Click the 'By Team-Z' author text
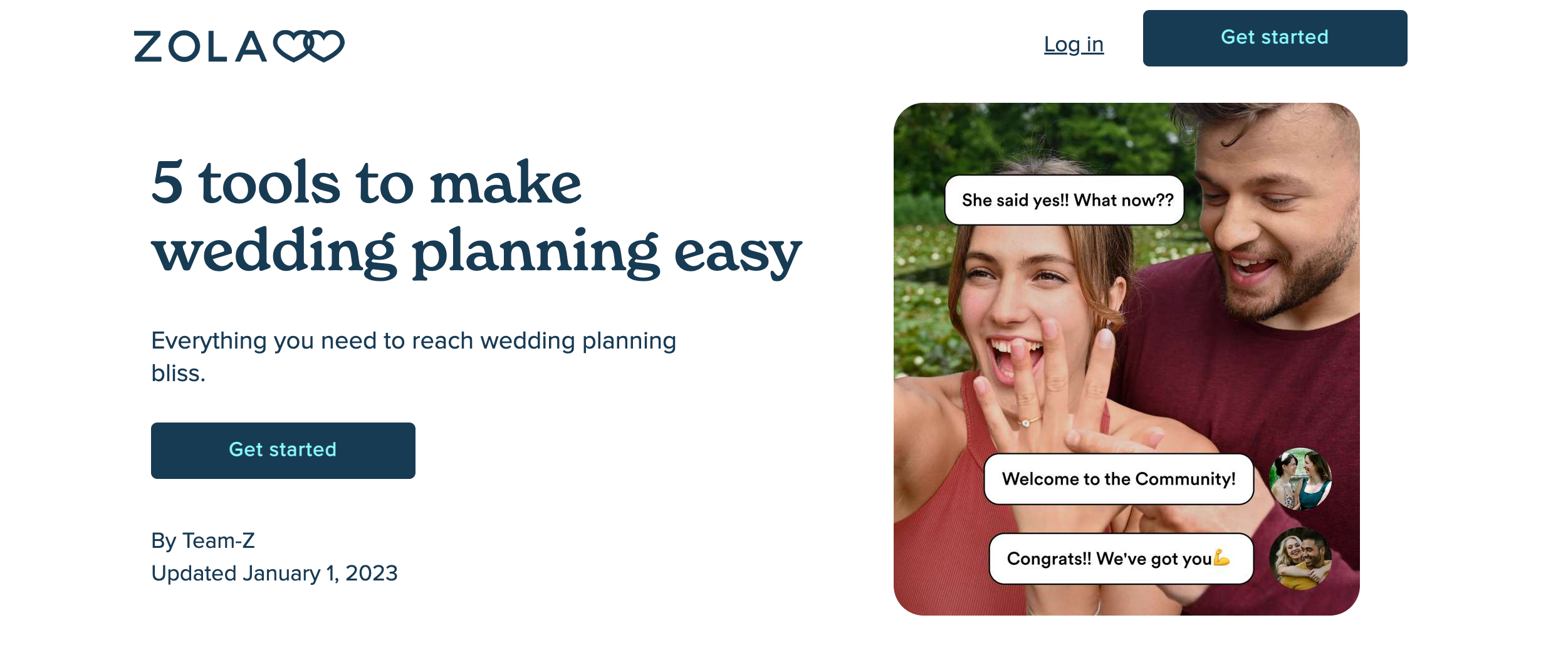 [x=203, y=540]
